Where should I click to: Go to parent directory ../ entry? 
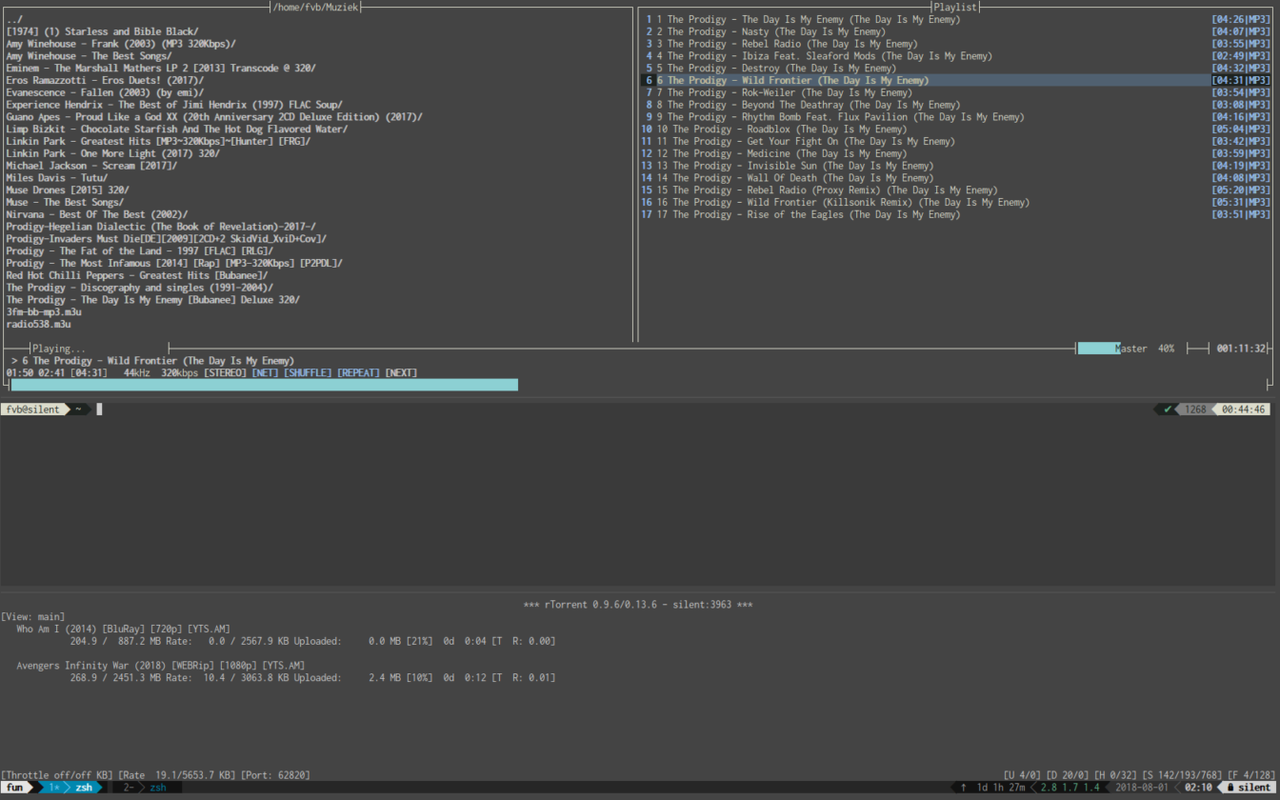(x=14, y=19)
